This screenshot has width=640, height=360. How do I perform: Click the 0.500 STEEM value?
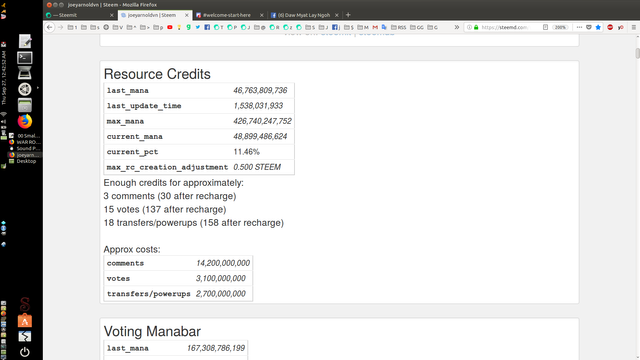257,167
